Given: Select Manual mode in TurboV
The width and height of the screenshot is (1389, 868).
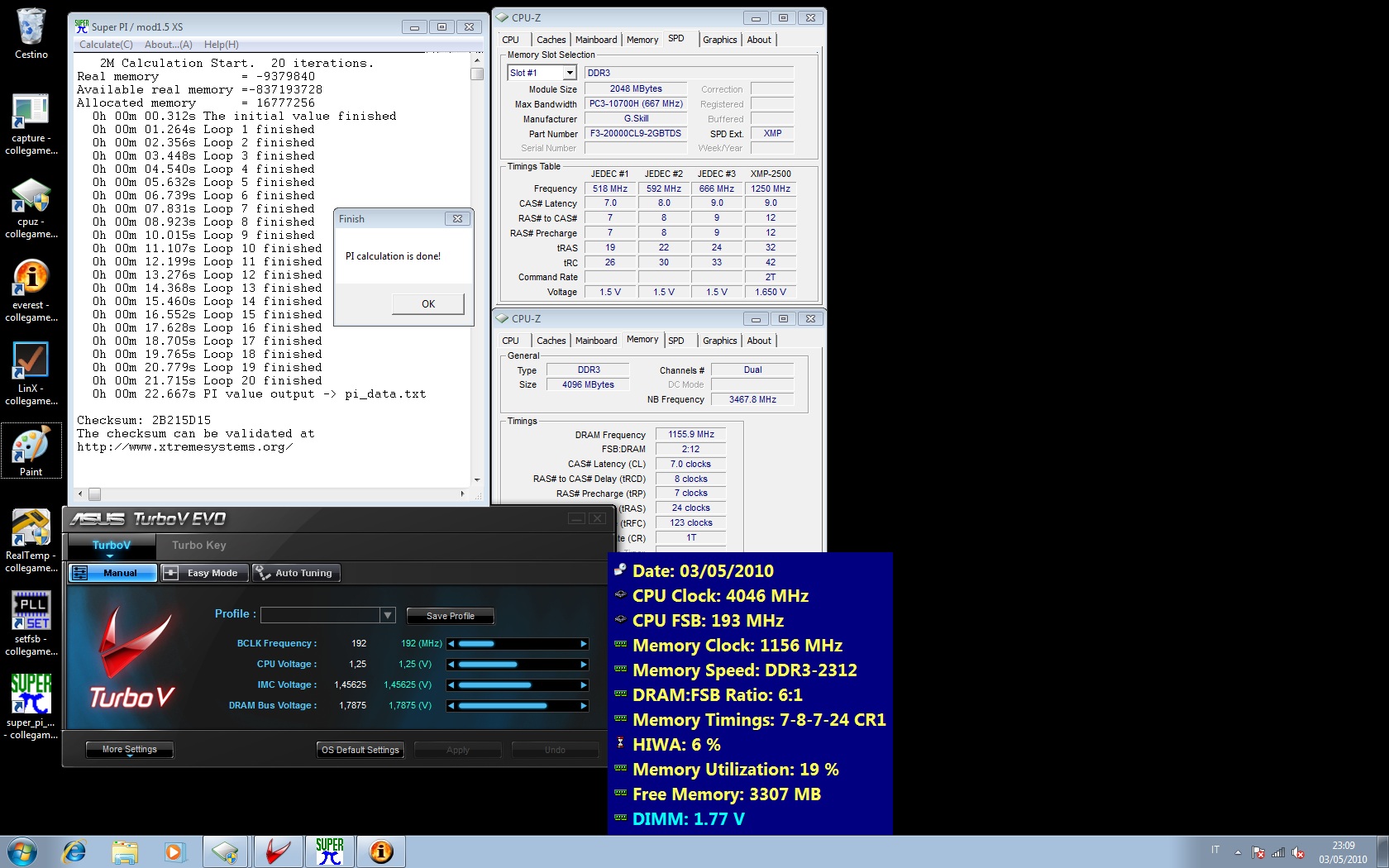Looking at the screenshot, I should pyautogui.click(x=112, y=573).
